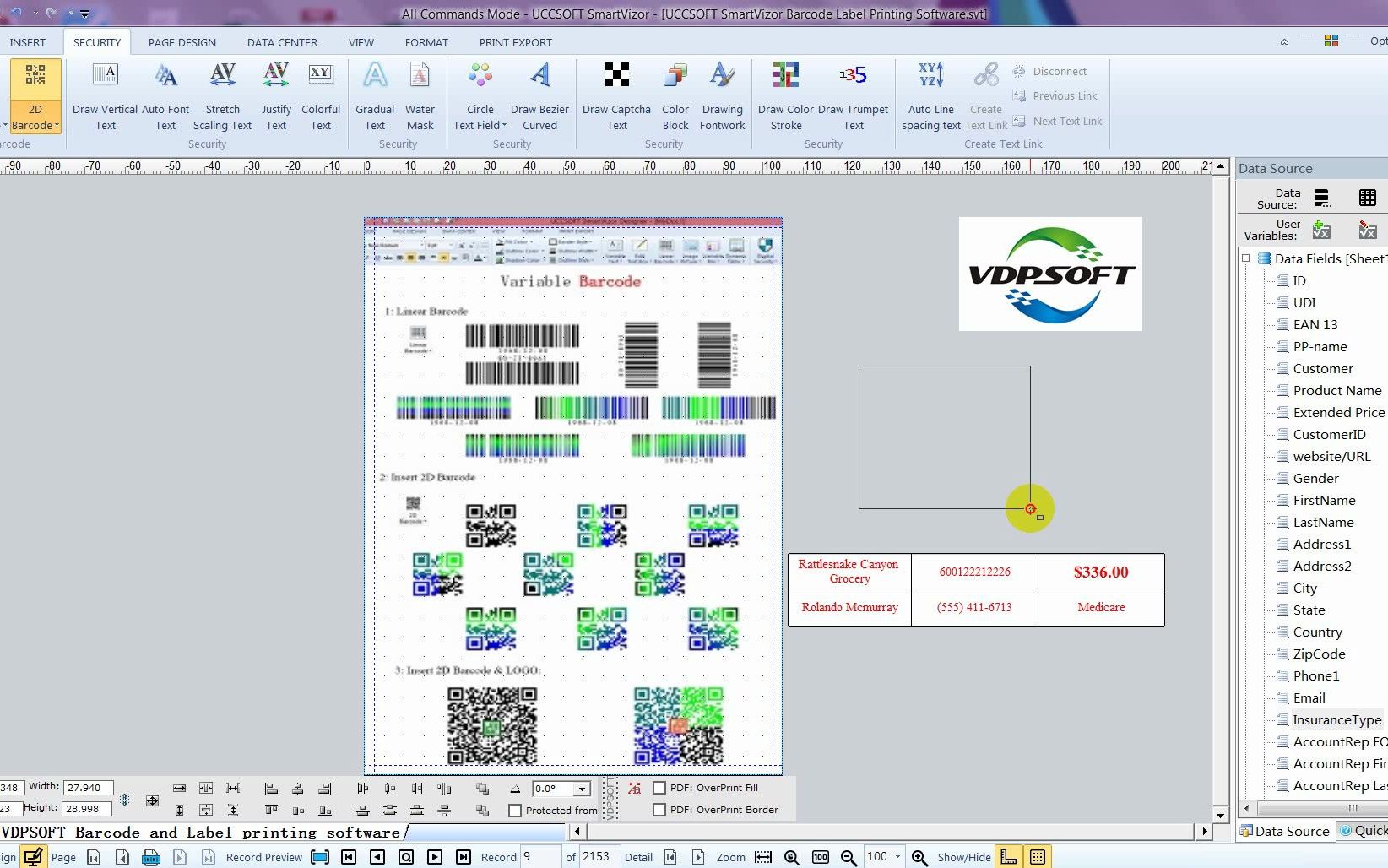This screenshot has height=868, width=1388.
Task: Click the Record number field
Action: (540, 856)
